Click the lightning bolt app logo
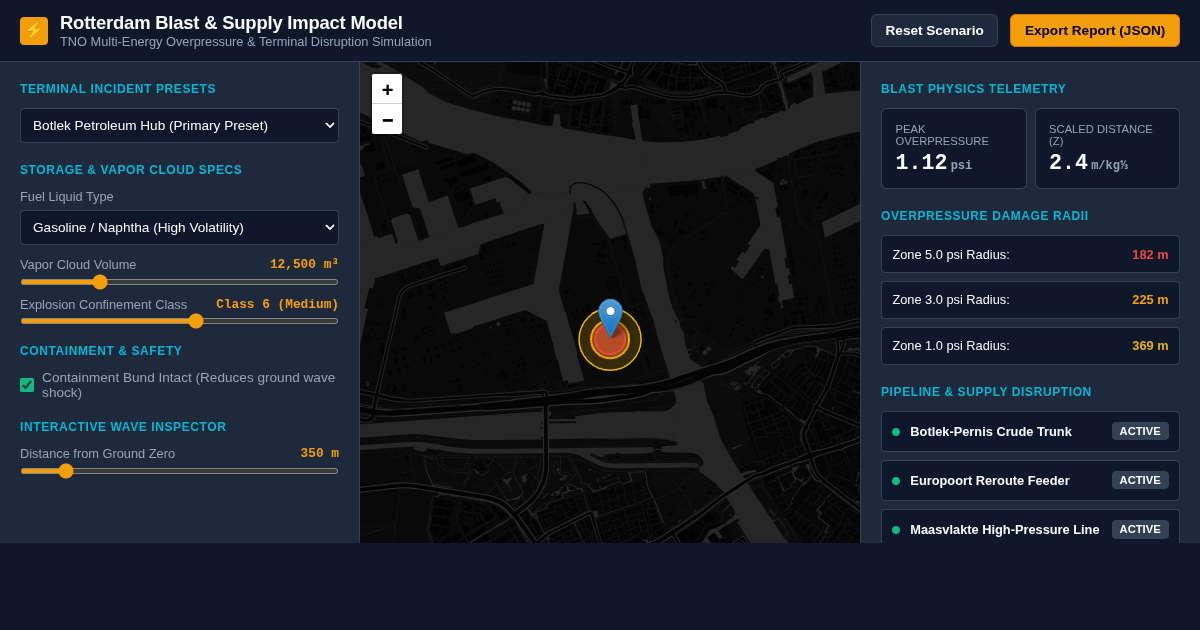 click(x=34, y=31)
